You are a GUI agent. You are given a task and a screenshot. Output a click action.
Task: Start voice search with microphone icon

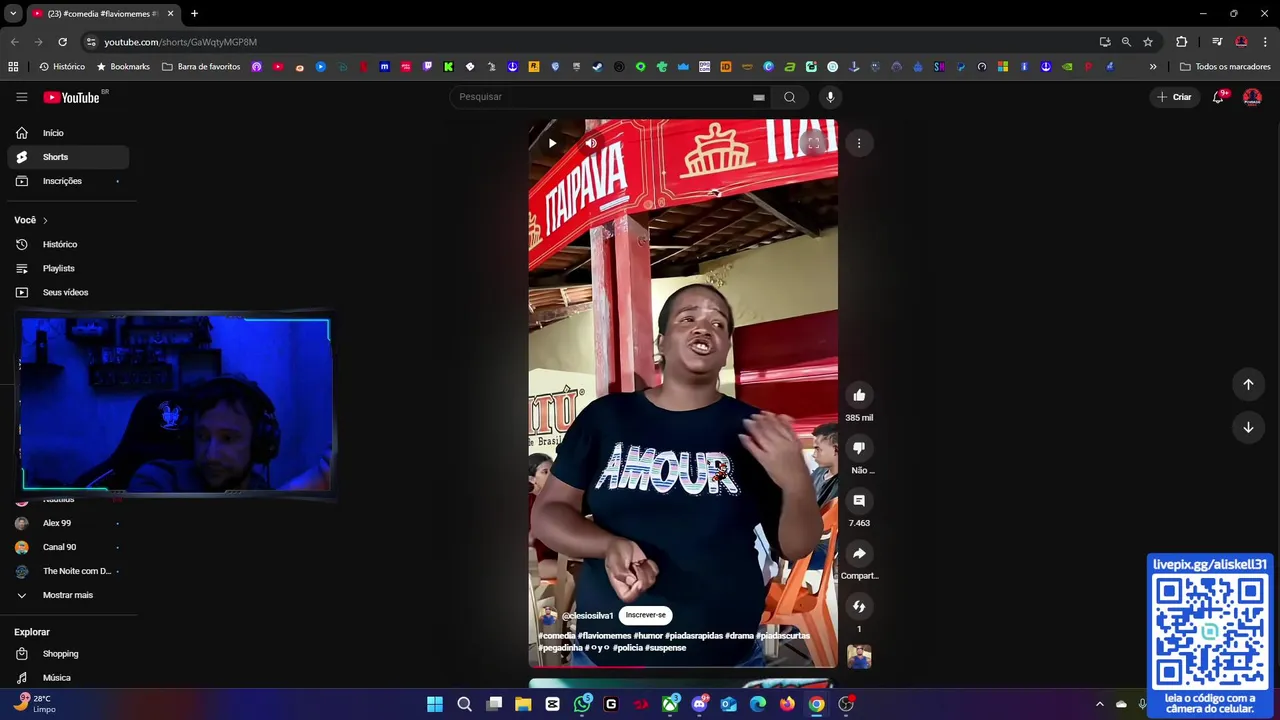pos(830,97)
